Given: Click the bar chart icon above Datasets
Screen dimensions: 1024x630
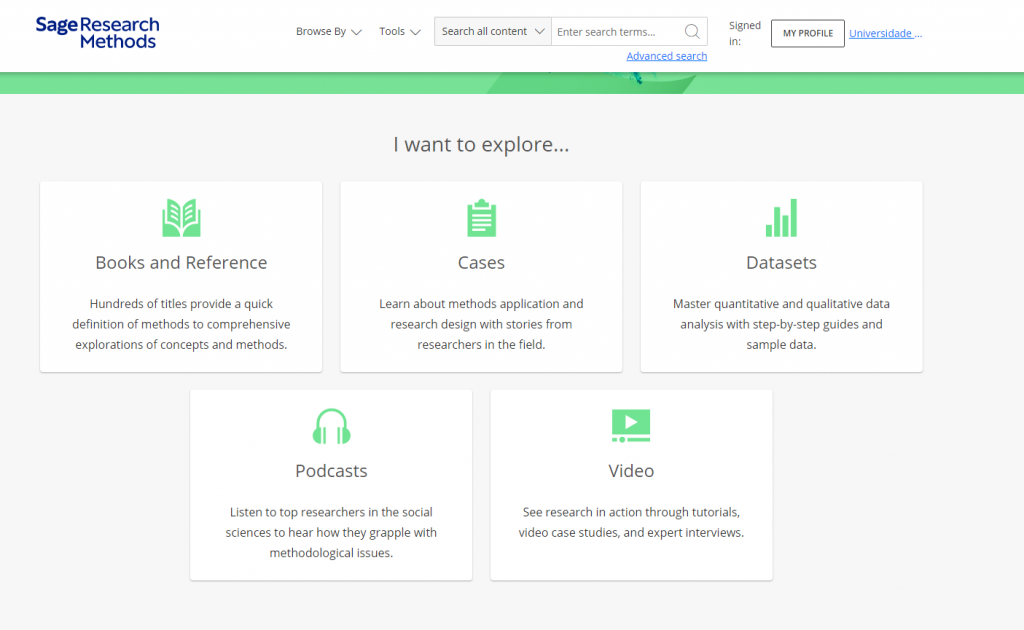Looking at the screenshot, I should click(x=781, y=218).
